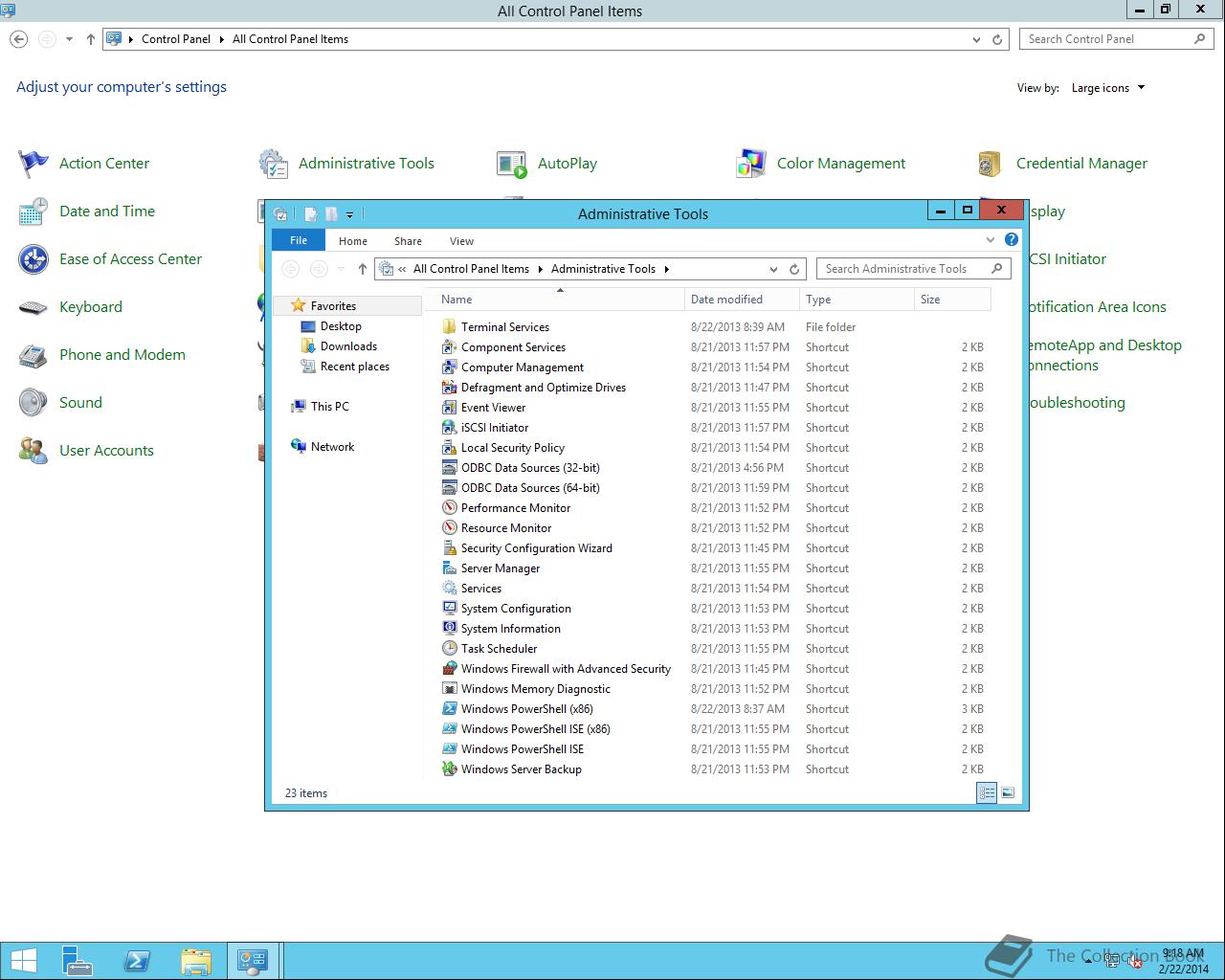
Task: Open Control Panel recent locations dropdown
Action: coord(69,39)
